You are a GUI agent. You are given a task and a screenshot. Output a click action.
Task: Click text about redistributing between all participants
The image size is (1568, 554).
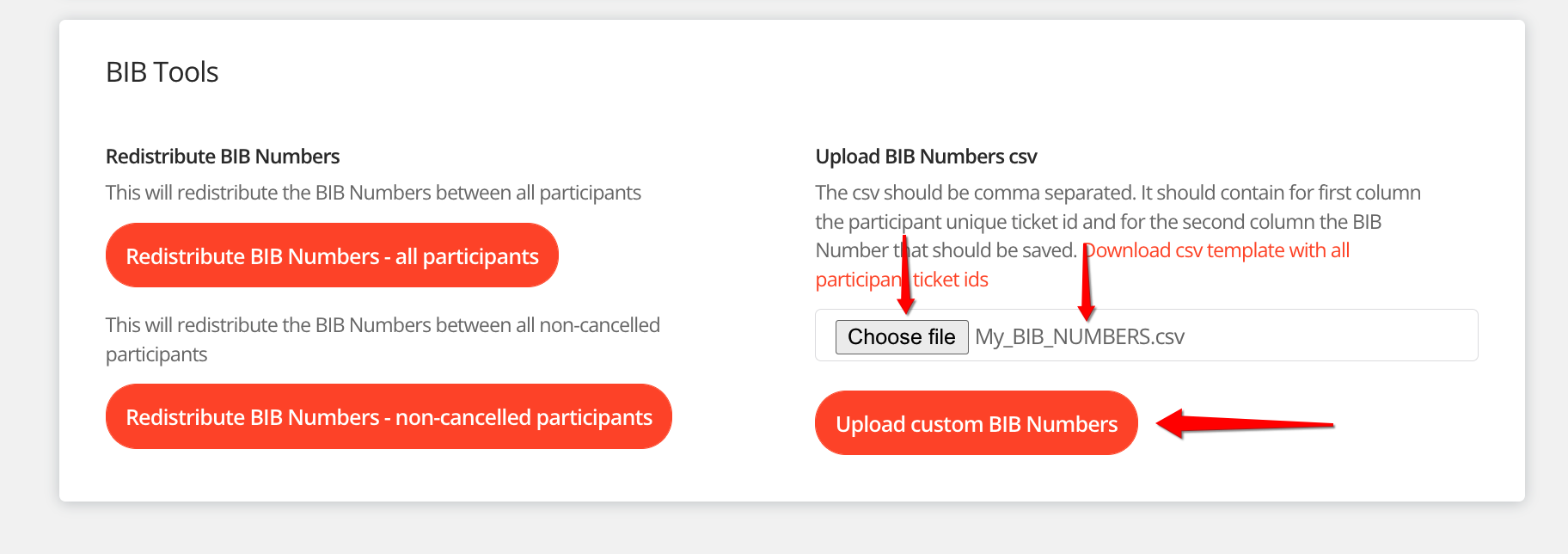(x=373, y=193)
